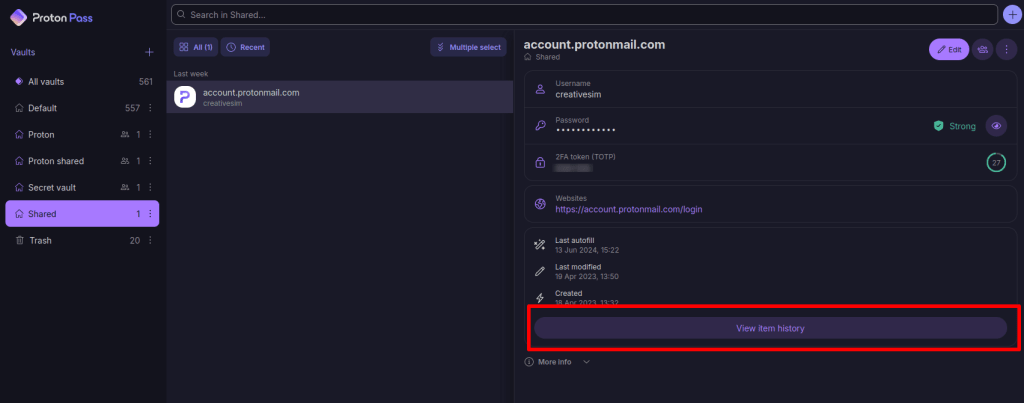Click the Proton vault shared-members icon
The image size is (1024, 403).
tap(125, 135)
